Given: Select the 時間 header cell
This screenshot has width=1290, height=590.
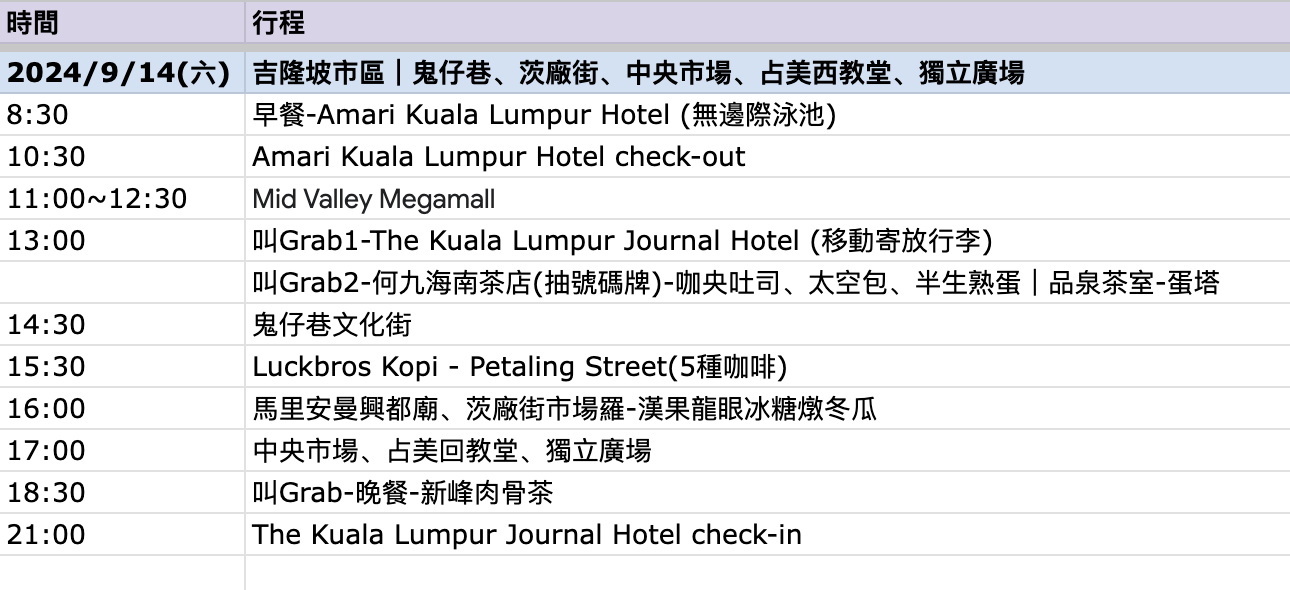Looking at the screenshot, I should pos(122,22).
